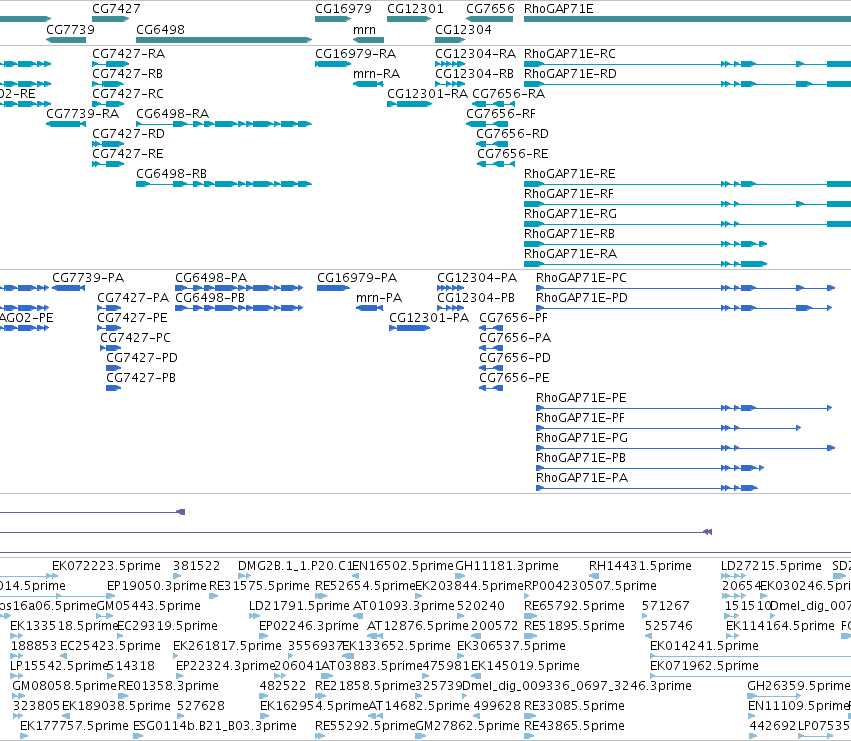
Task: Click transcript CG7427-RE
Action: (x=128, y=154)
